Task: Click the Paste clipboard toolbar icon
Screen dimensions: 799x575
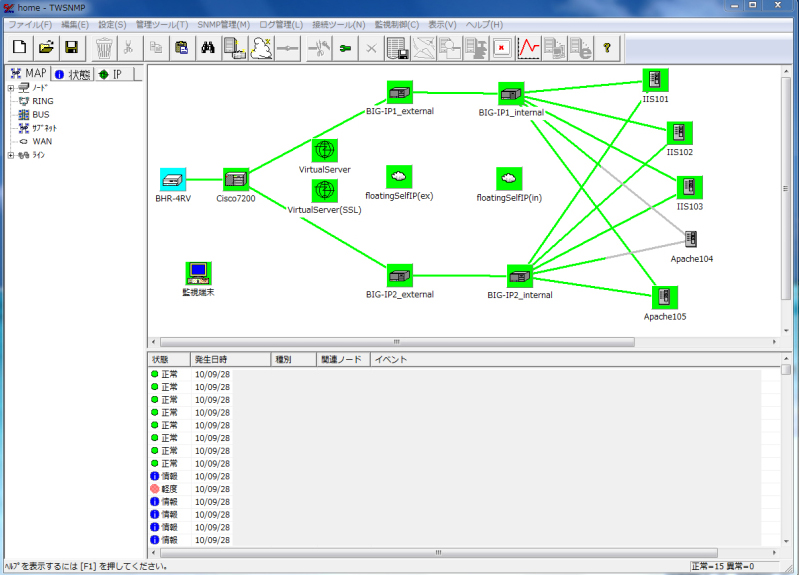Action: pos(182,47)
